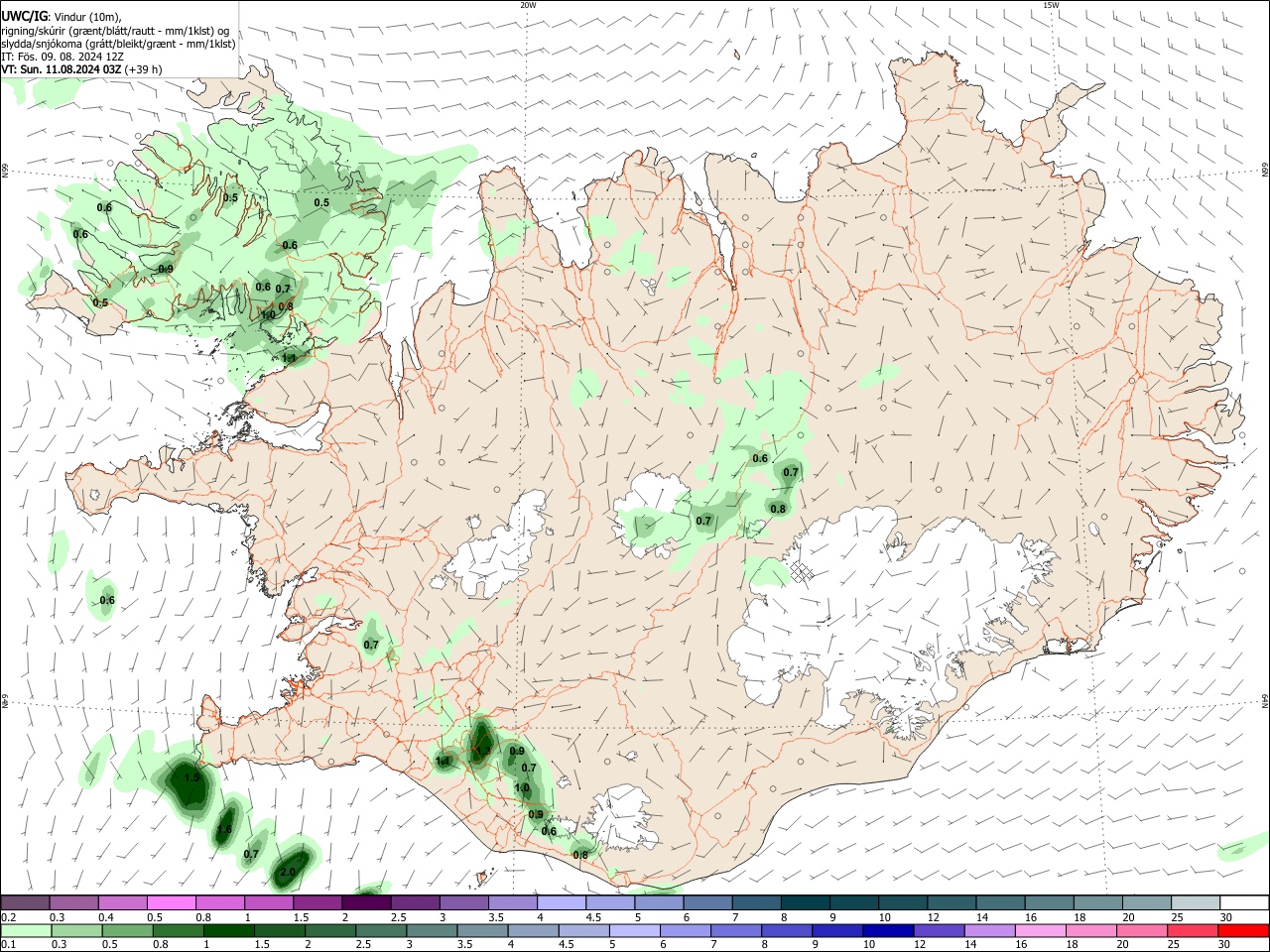Click red rain legend swatch between 25 and 30
Screen dimensions: 1270x952
click(x=1193, y=931)
